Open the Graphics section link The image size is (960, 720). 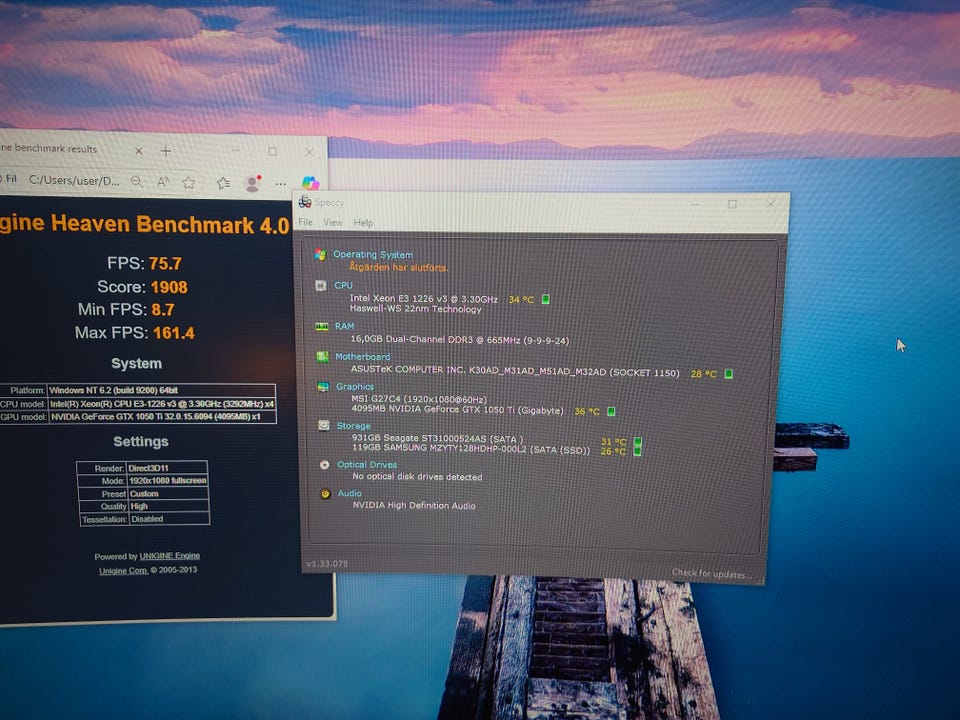click(354, 386)
